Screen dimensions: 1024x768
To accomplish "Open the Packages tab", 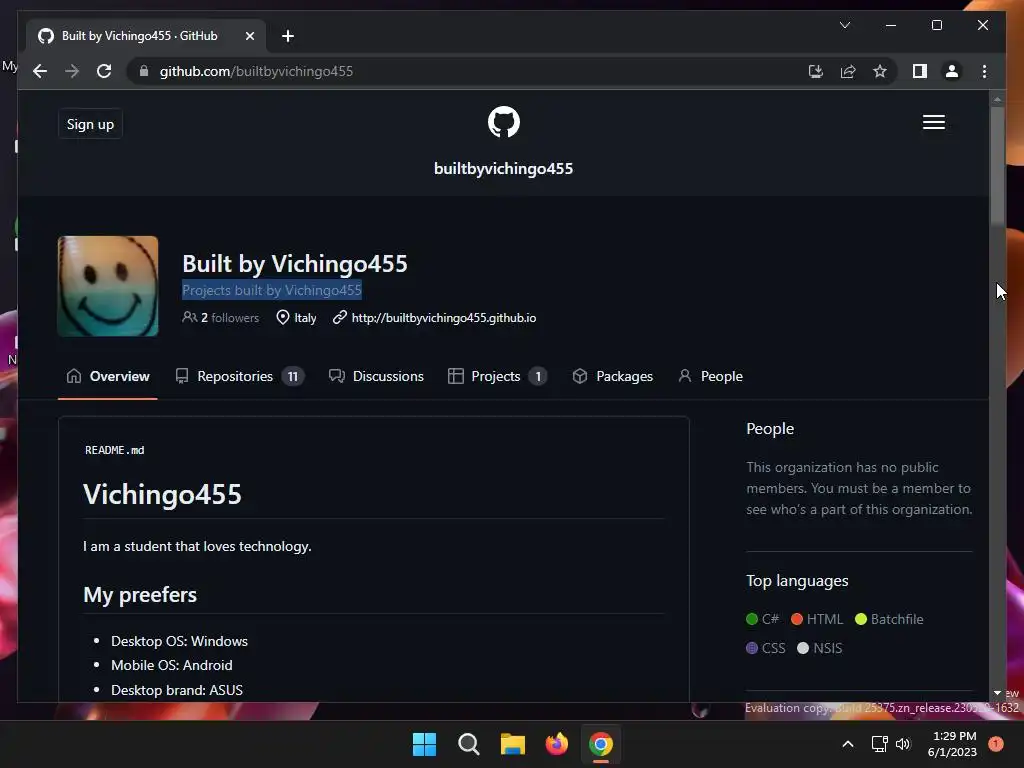I will click(612, 376).
